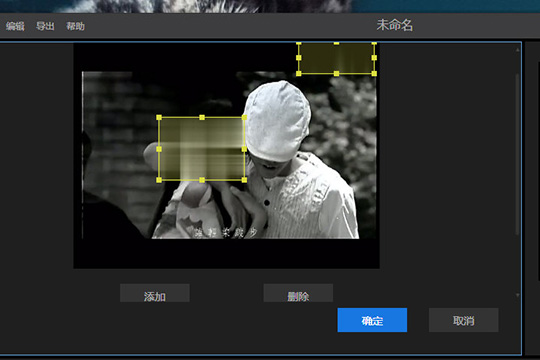Click bottom-middle handle of center mosaic box

202,180
